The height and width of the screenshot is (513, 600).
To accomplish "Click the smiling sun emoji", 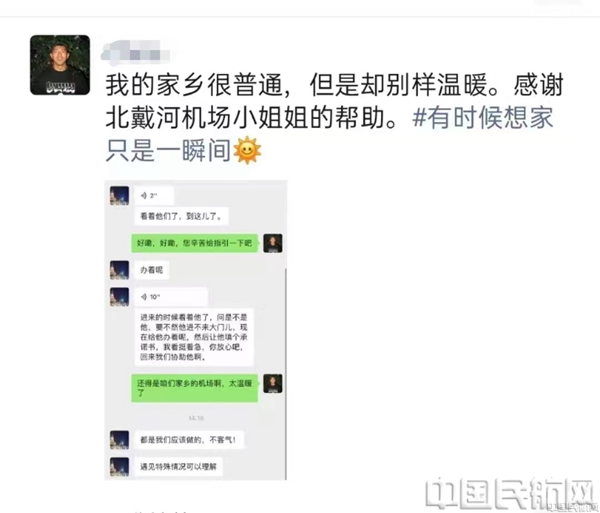I will (247, 150).
